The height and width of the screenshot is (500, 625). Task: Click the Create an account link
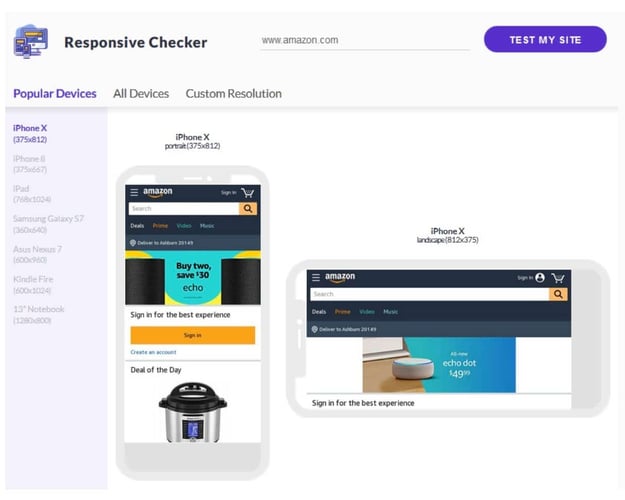153,352
